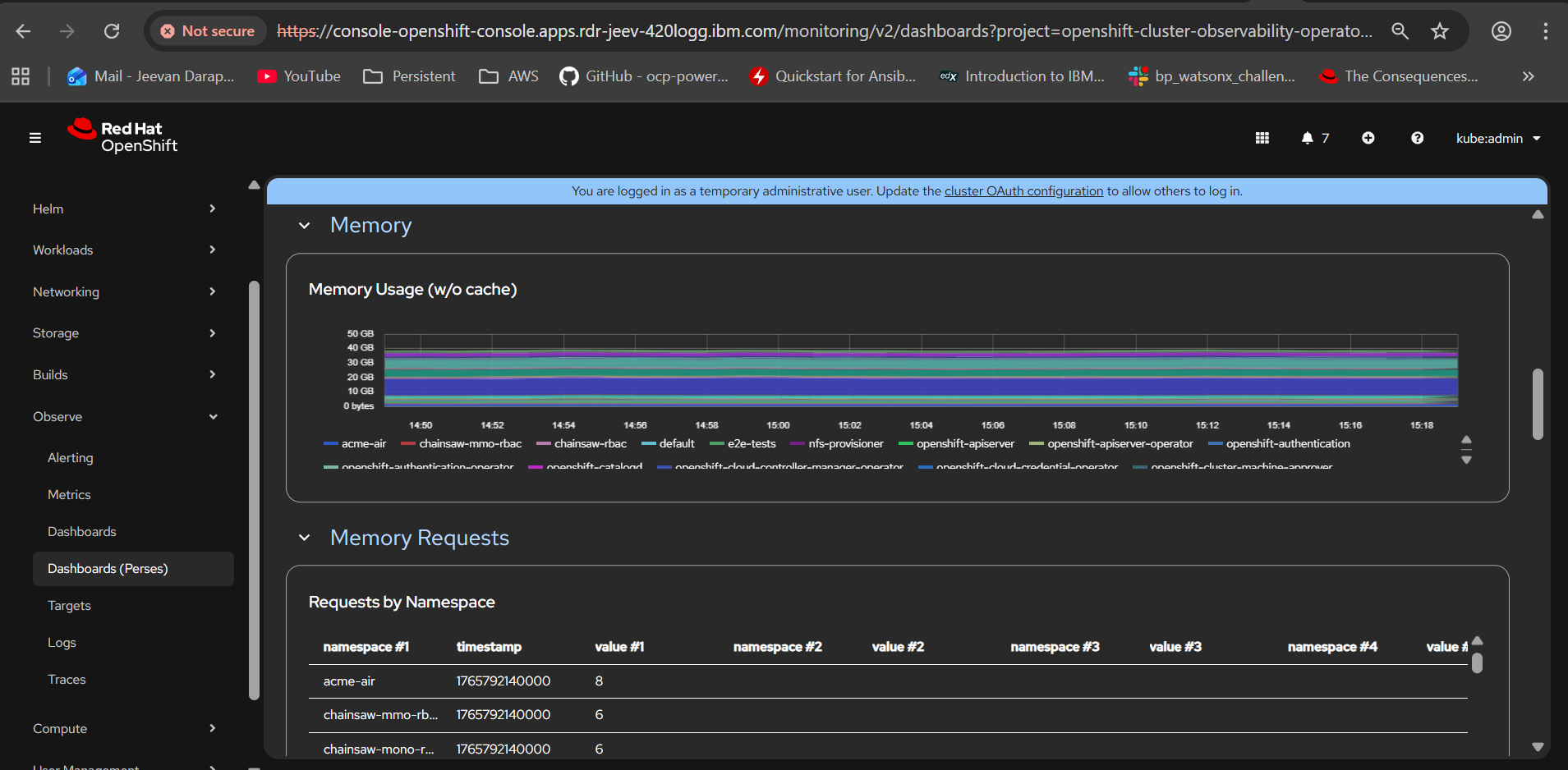Open the help question mark menu
Screen dimensions: 1568x770
point(1417,138)
